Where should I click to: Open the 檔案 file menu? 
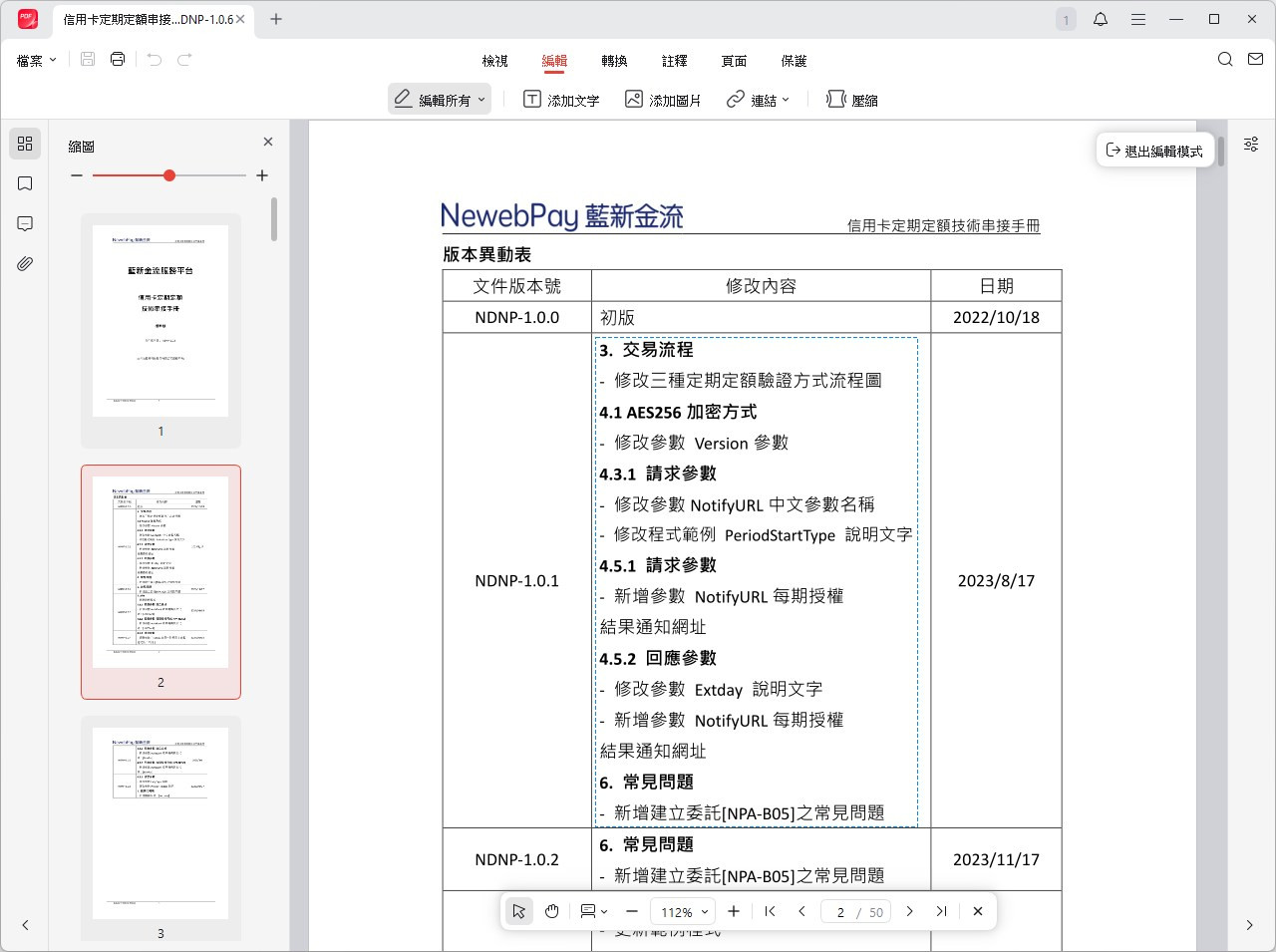tap(36, 61)
